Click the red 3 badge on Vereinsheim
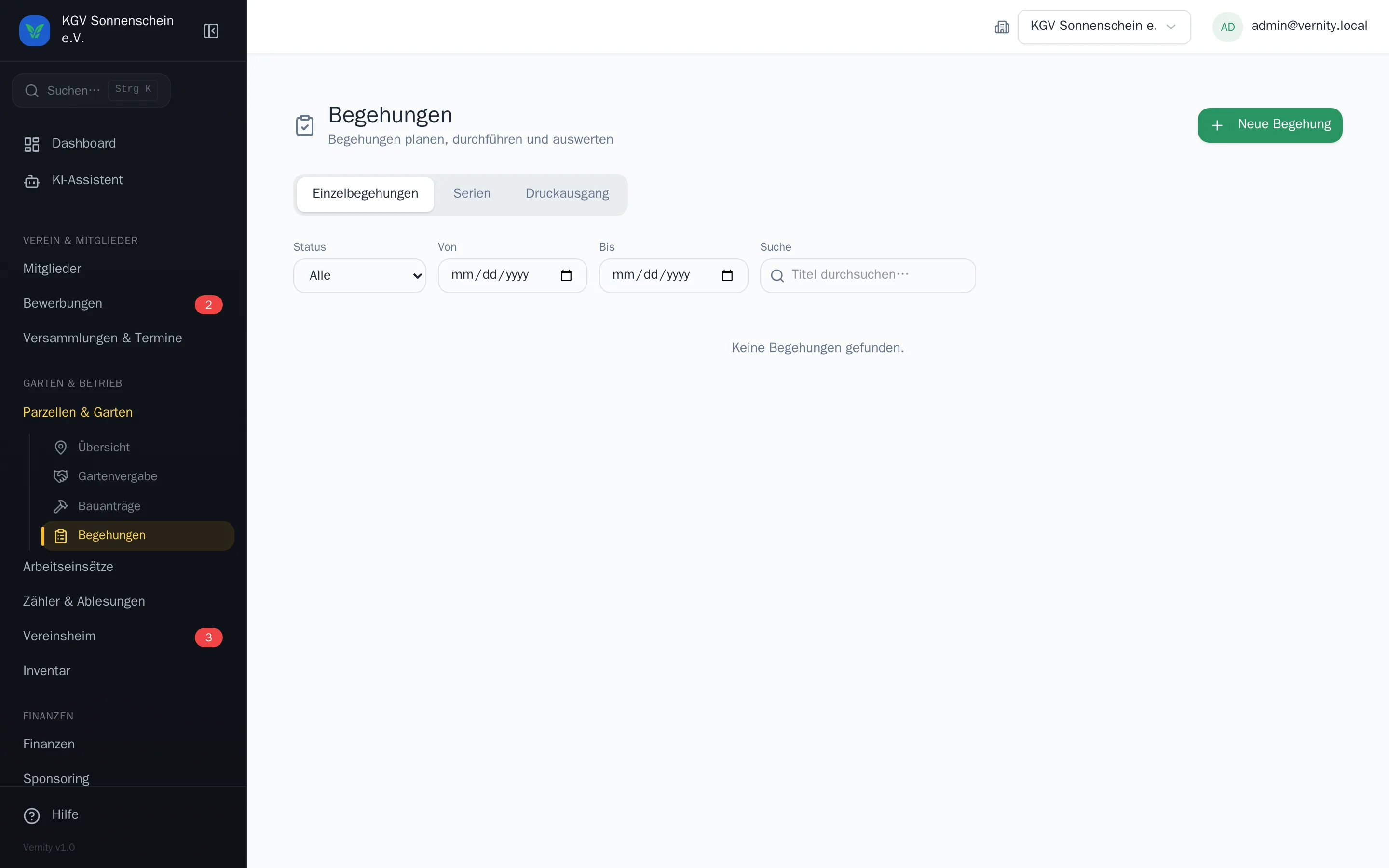 click(209, 638)
